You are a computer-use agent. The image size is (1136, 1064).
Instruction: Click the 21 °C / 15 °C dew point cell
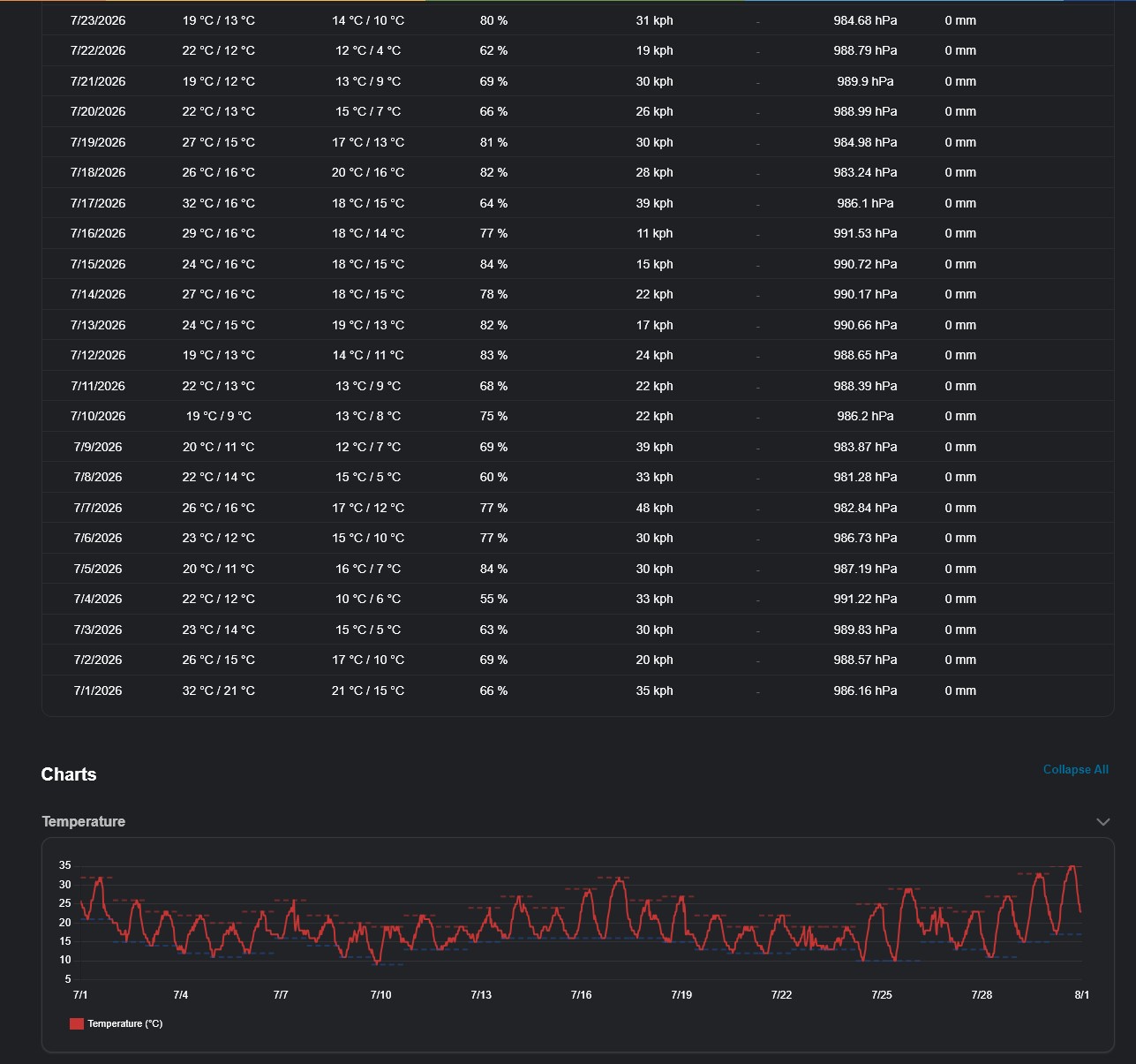[368, 690]
